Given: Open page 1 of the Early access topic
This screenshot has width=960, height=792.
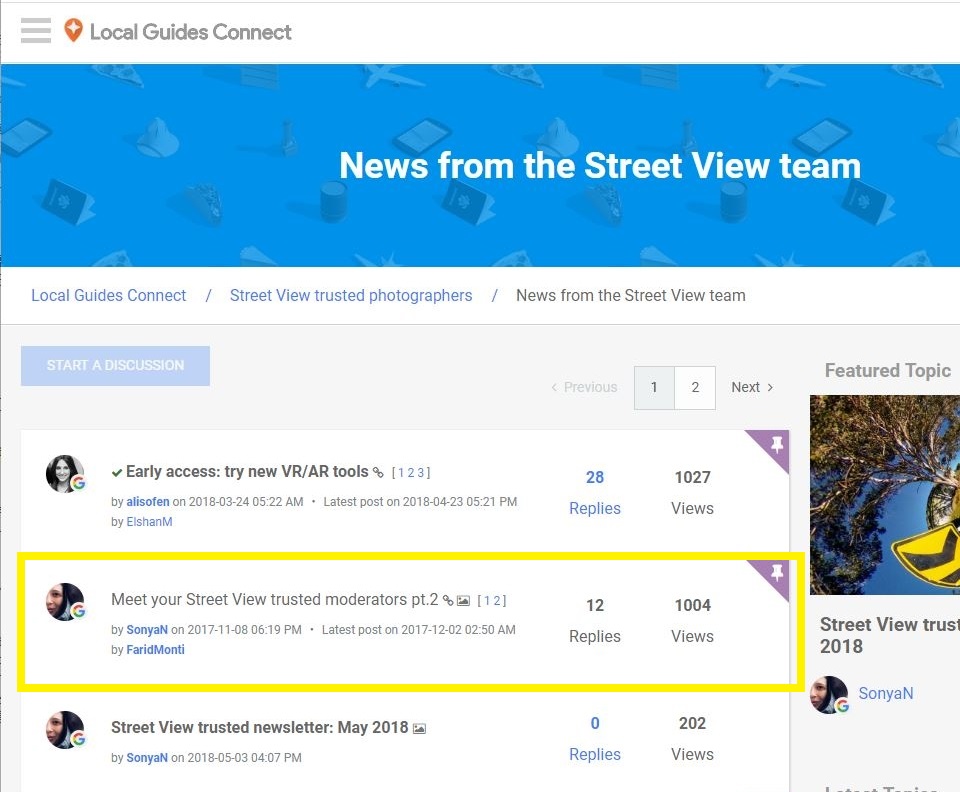Looking at the screenshot, I should pos(402,473).
